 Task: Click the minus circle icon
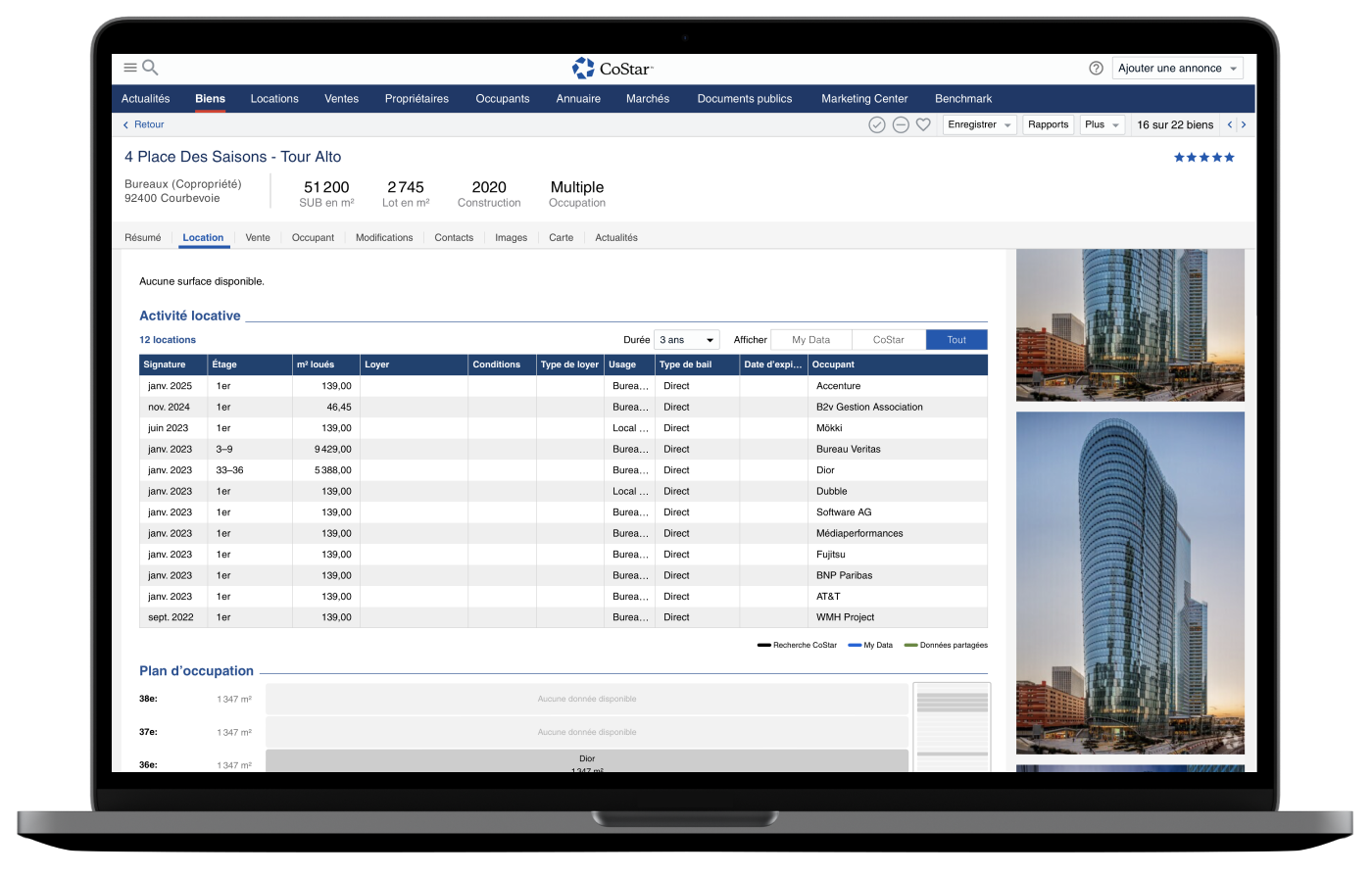(x=900, y=125)
